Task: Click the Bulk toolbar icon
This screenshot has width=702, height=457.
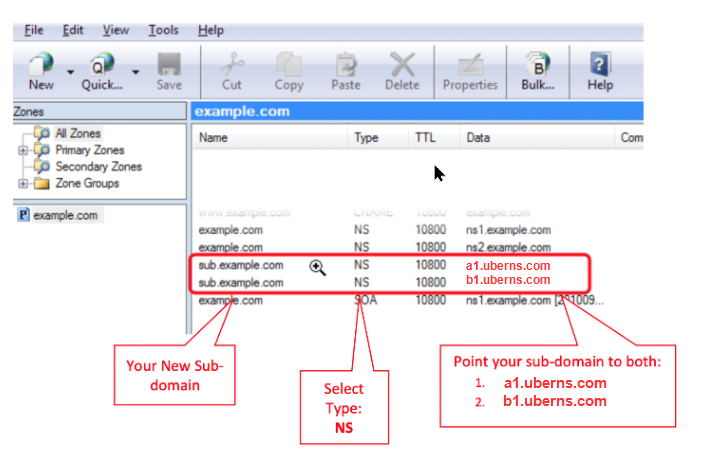Action: tap(538, 65)
